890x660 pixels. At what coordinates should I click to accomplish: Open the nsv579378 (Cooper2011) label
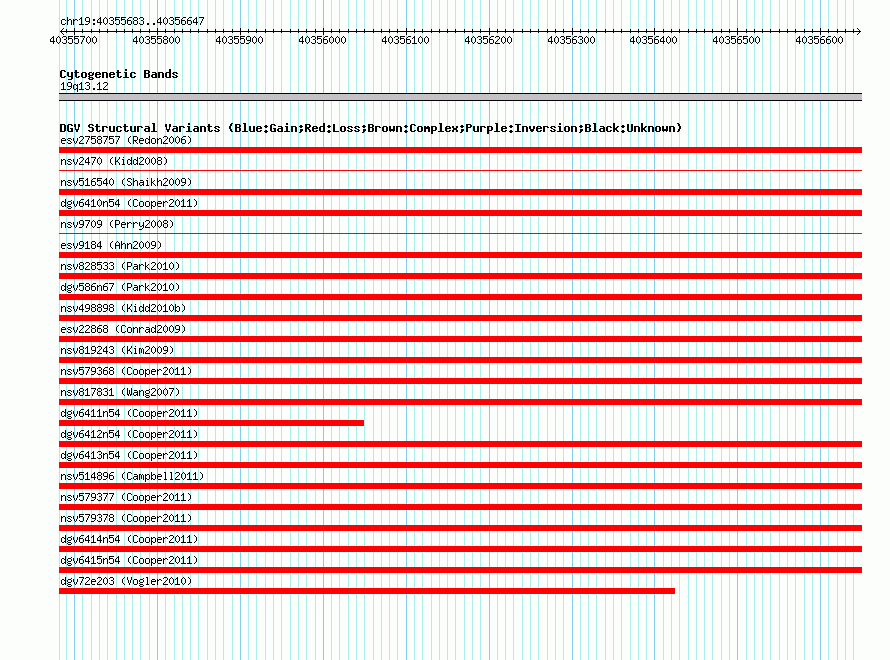tap(126, 518)
